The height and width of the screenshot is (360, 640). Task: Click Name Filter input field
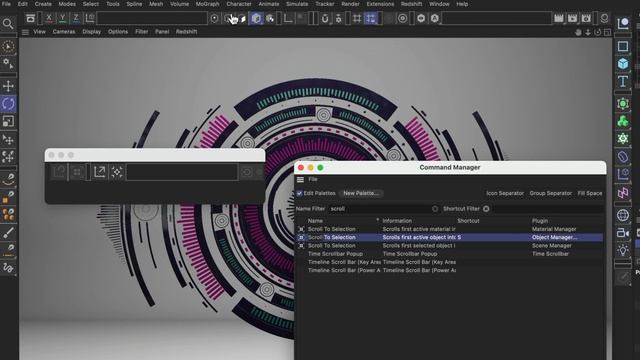380,209
